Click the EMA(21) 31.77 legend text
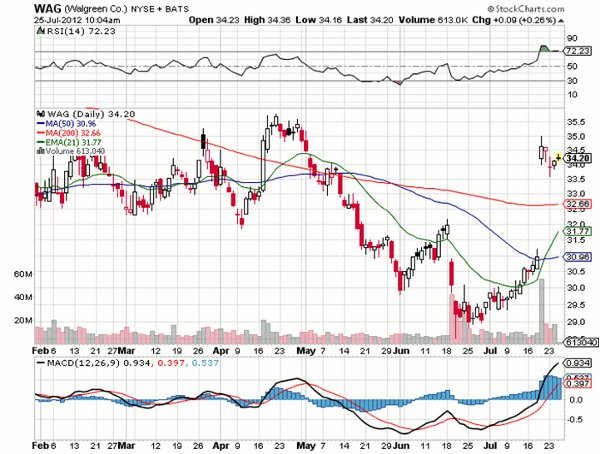The height and width of the screenshot is (454, 600). (x=73, y=142)
